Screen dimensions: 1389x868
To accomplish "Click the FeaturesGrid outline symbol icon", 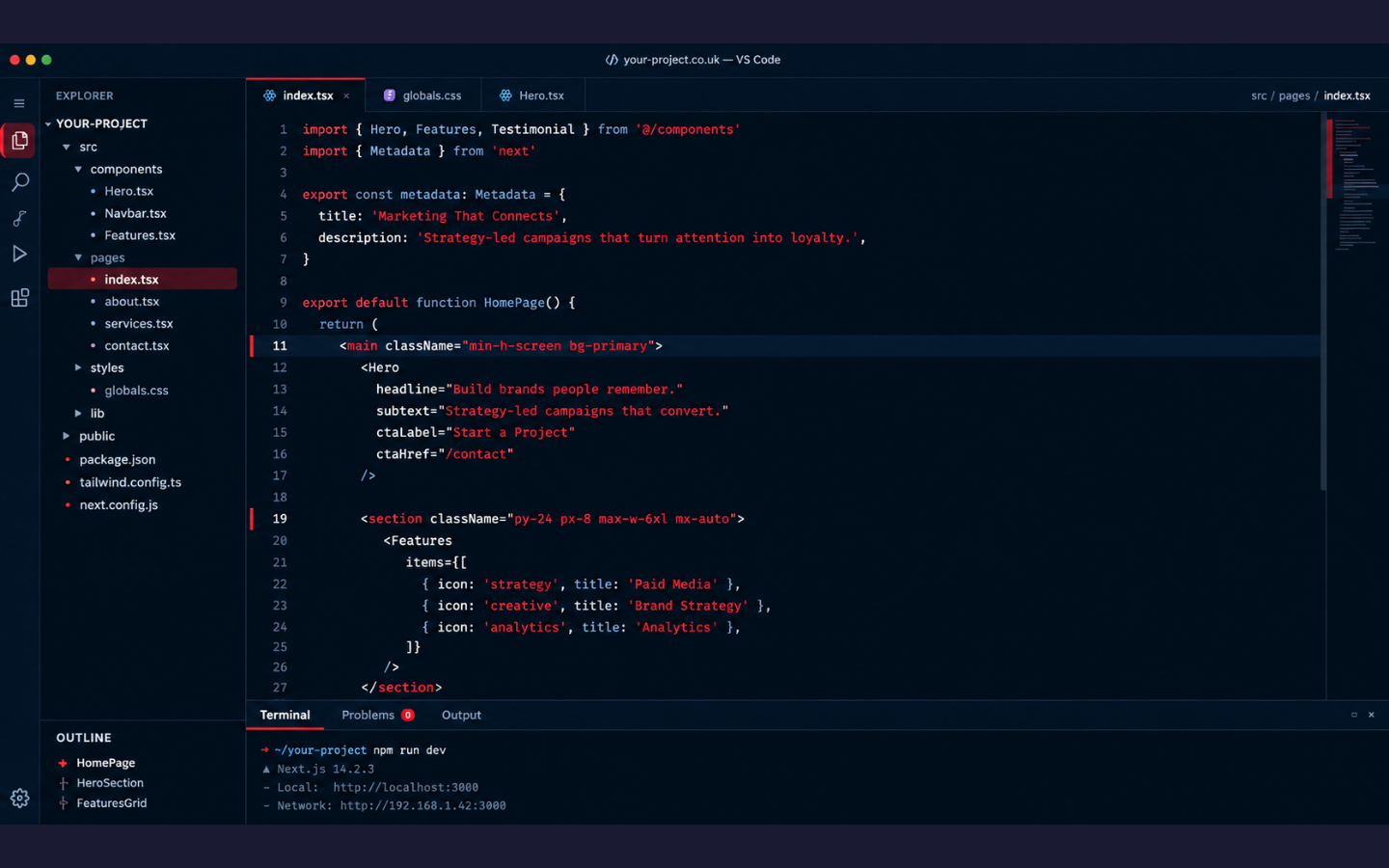I will (x=63, y=803).
